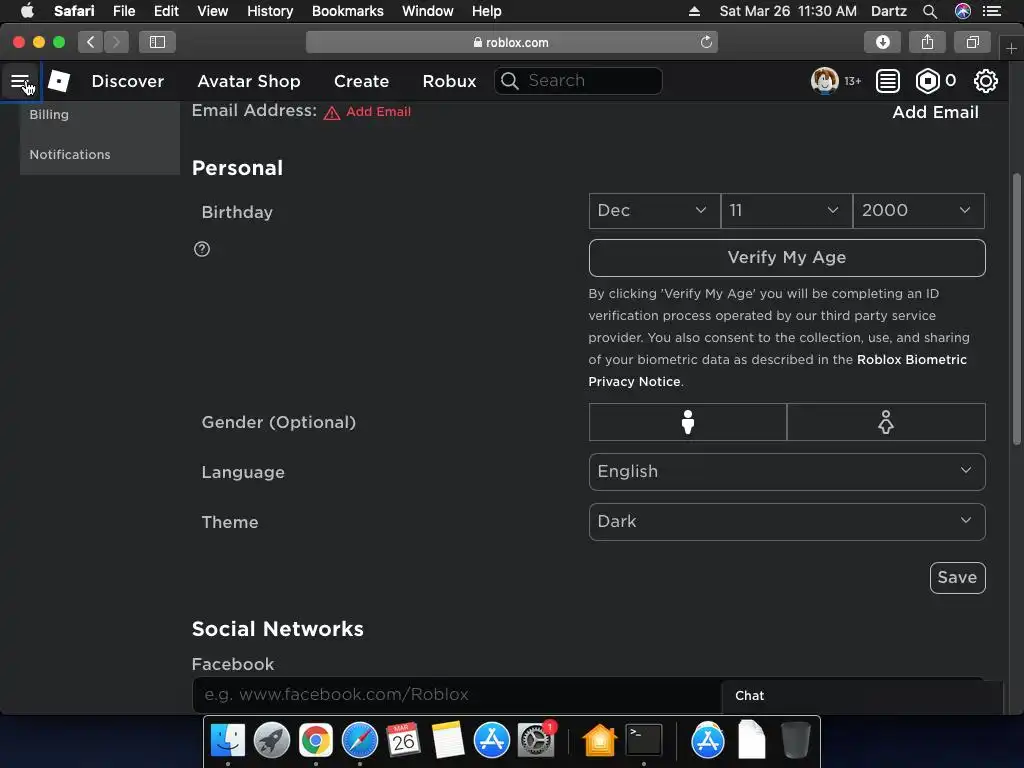Show the Safari tab overview
This screenshot has width=1024, height=768.
pyautogui.click(x=972, y=42)
